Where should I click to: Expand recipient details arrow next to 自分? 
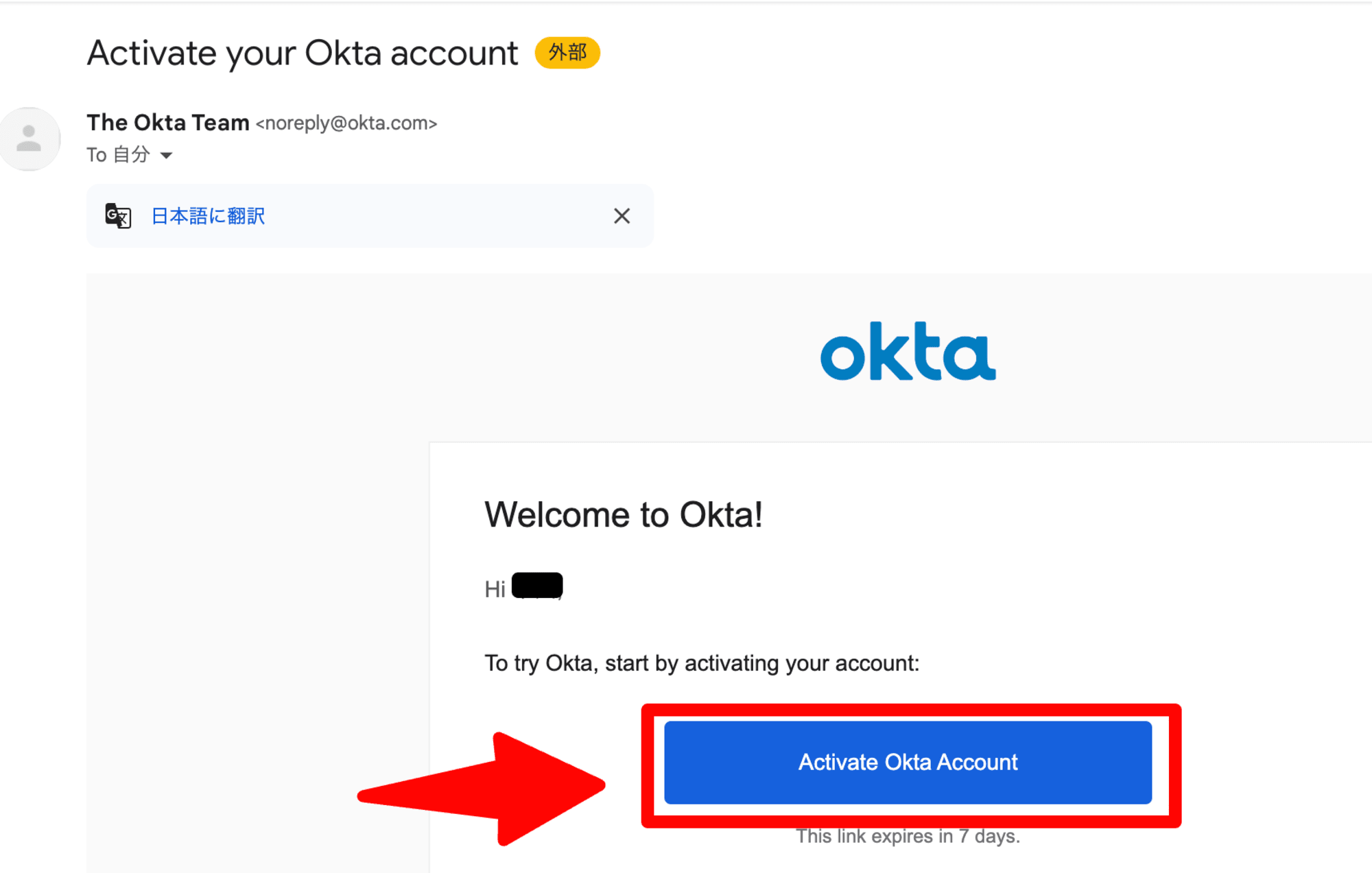click(x=166, y=156)
